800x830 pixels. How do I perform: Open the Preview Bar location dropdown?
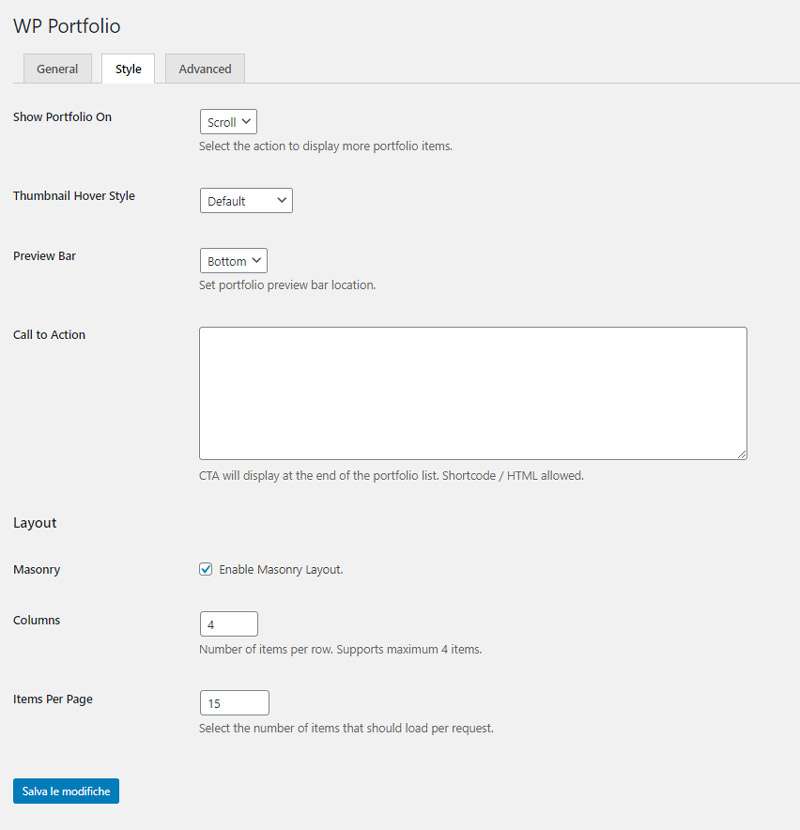click(233, 261)
